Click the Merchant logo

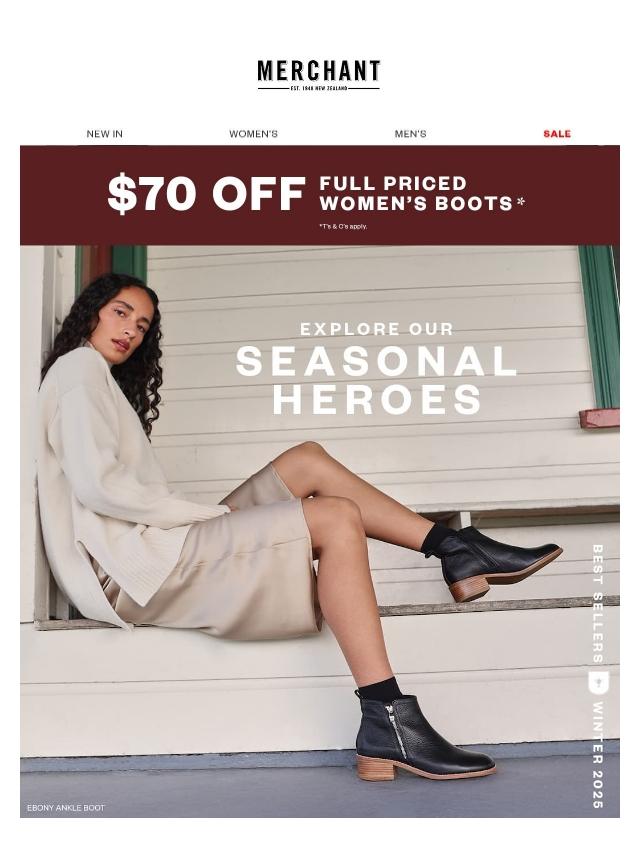point(319,75)
